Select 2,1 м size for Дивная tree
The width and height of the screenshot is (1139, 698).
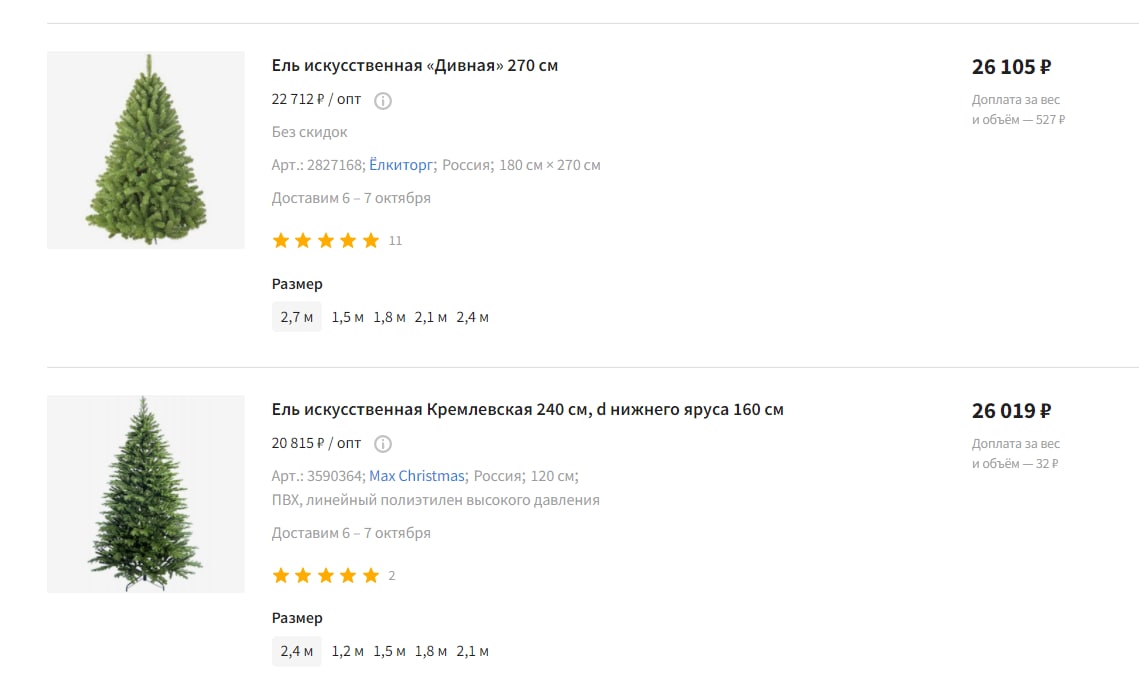click(431, 317)
